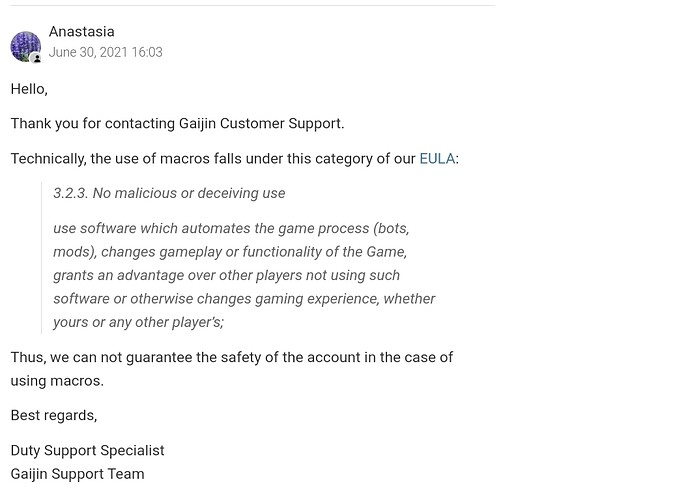690x499 pixels.
Task: Click the June 30, 2021 16:03 timestamp
Action: (106, 52)
